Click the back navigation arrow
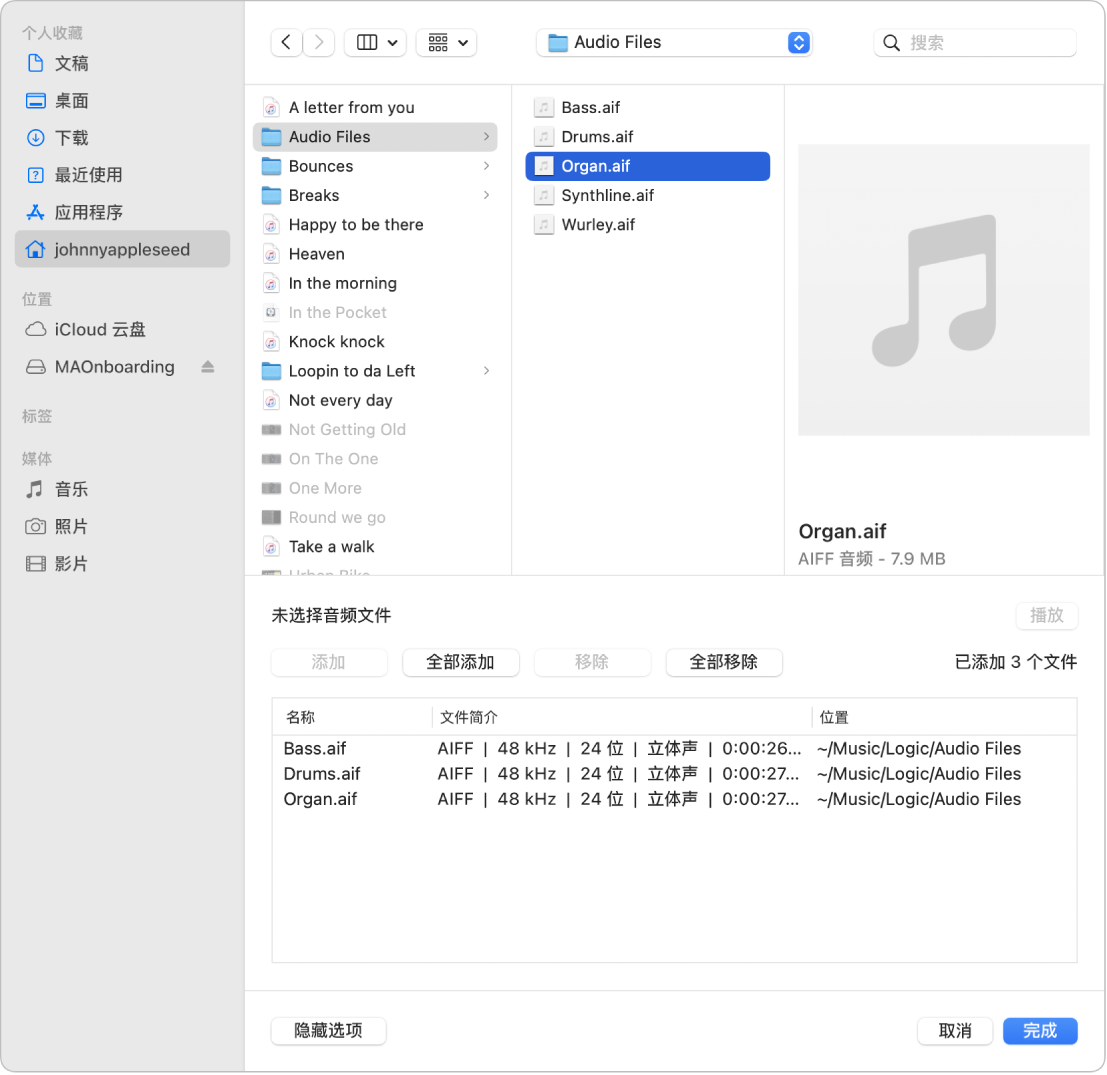Screen dimensions: 1107x1075 point(286,42)
